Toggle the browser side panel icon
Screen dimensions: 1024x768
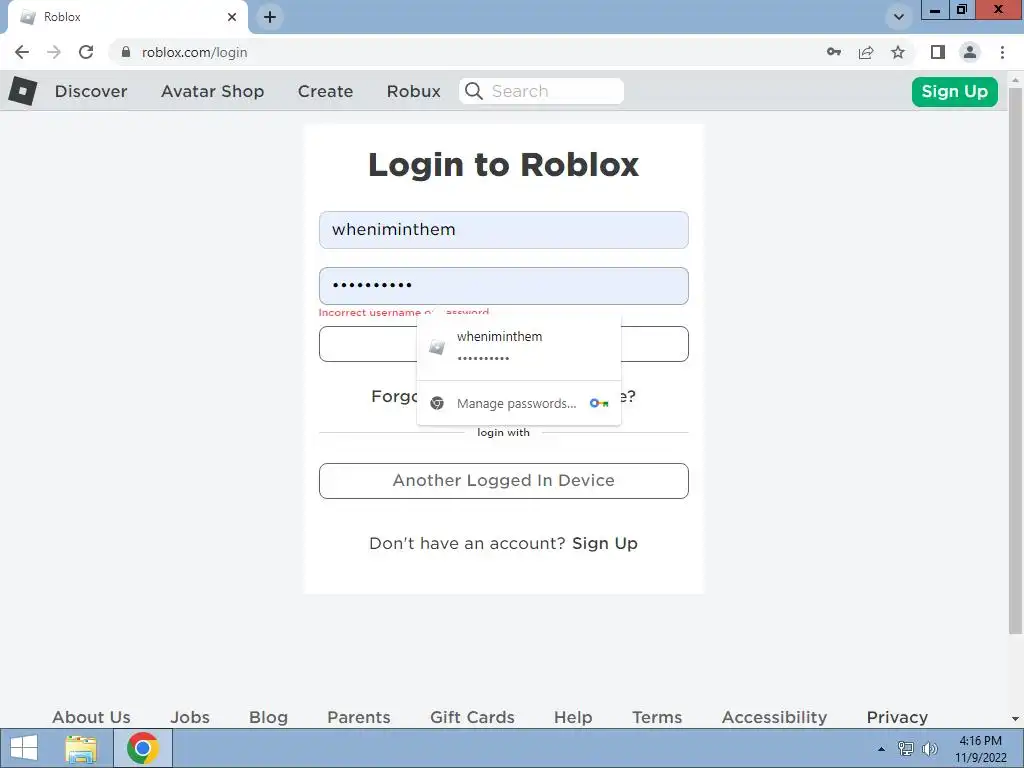click(x=938, y=52)
